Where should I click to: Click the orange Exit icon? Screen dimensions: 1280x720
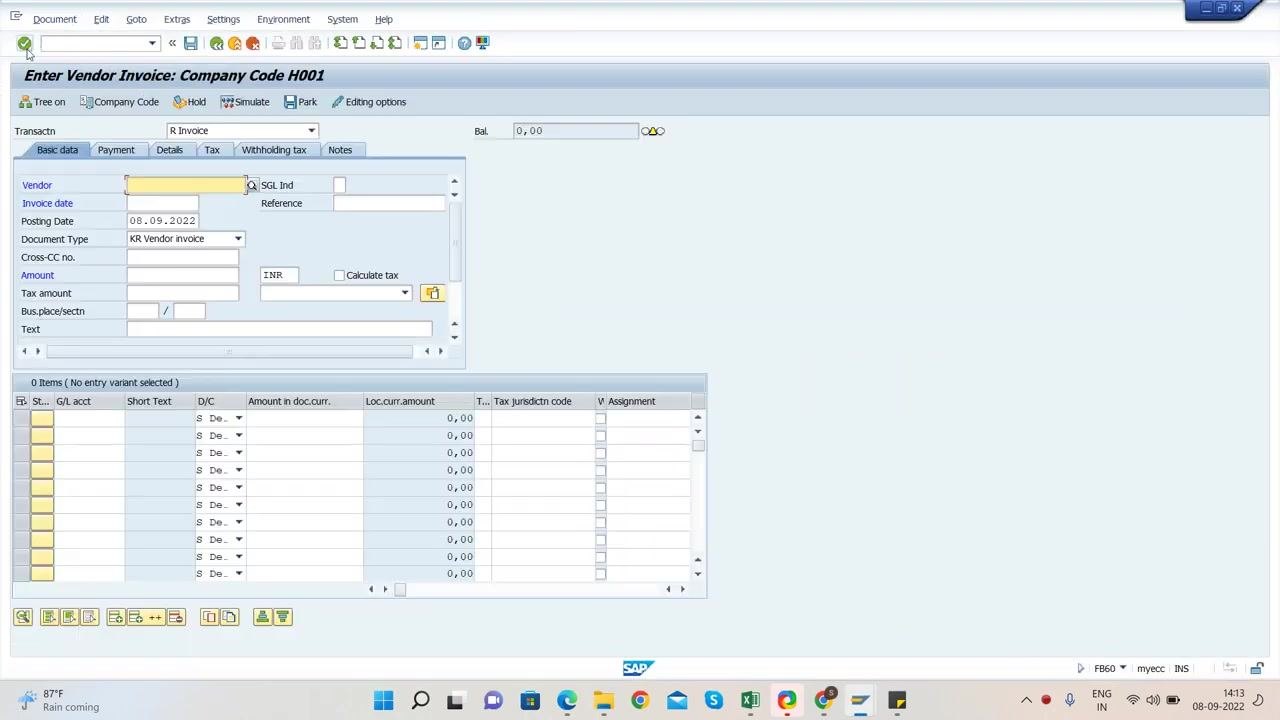click(x=234, y=43)
